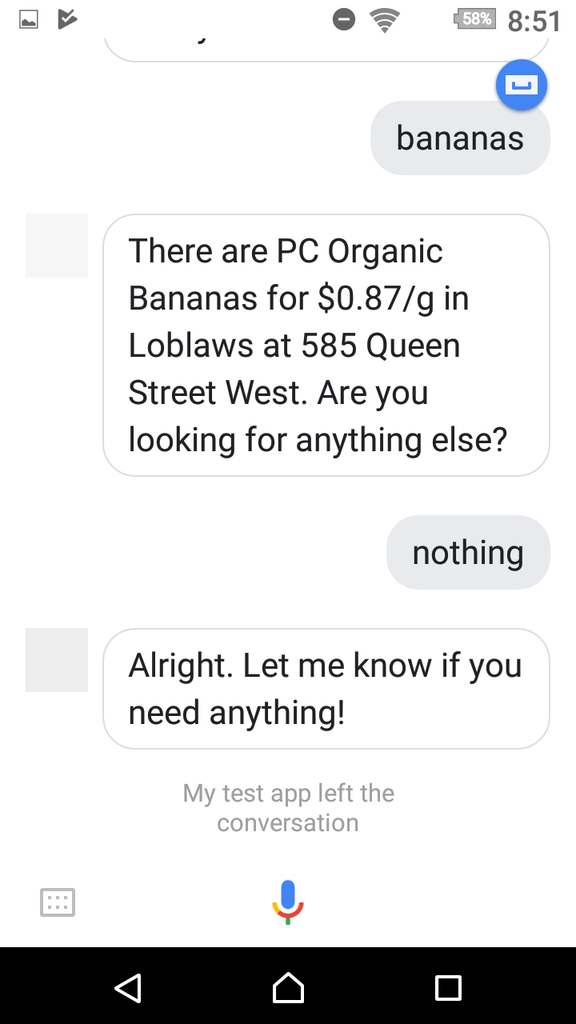Viewport: 576px width, 1024px height.
Task: Tap the "Alright. Let me know" reply bubble
Action: (x=326, y=688)
